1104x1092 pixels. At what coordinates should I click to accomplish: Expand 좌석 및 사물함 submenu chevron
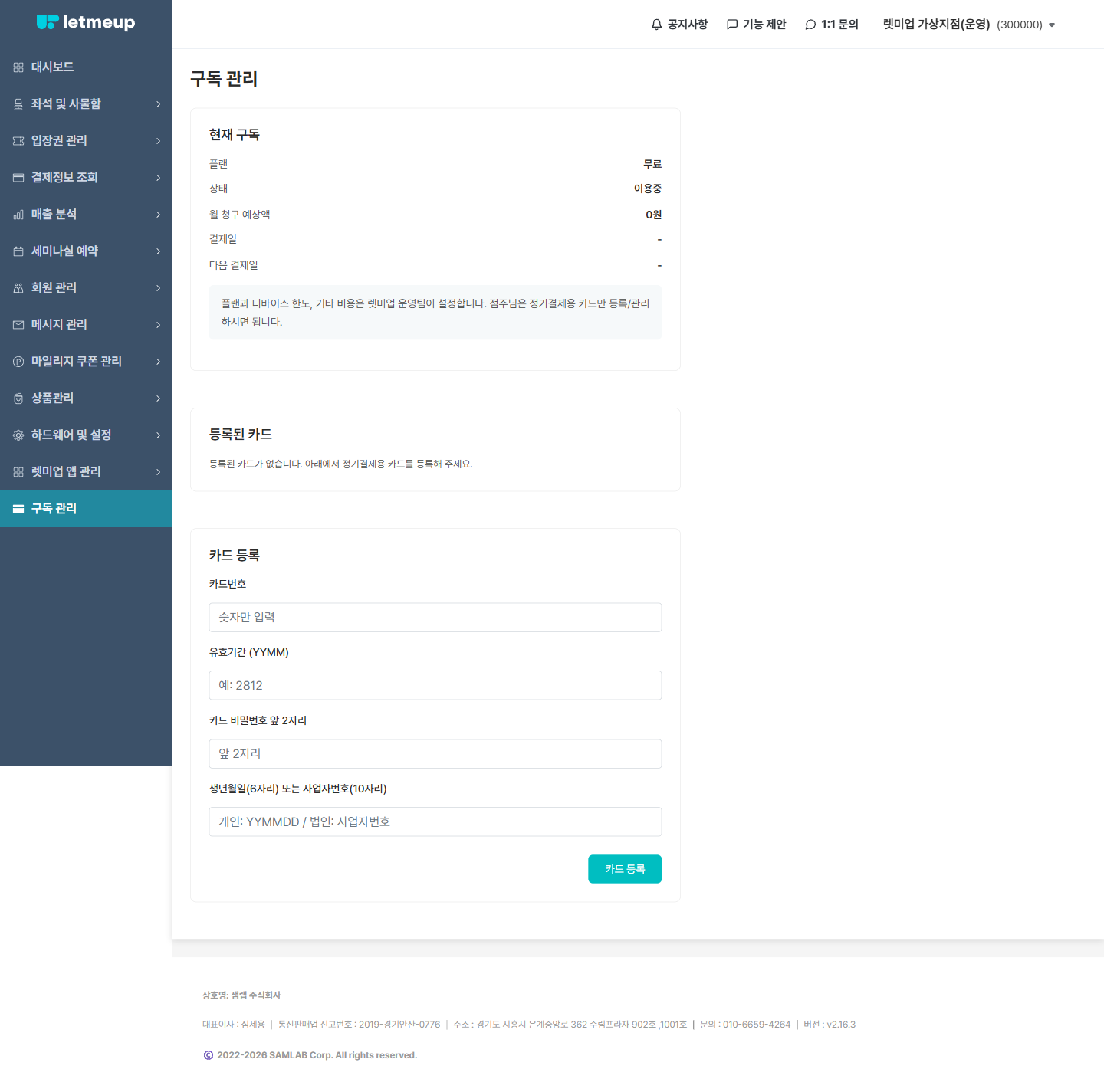159,104
